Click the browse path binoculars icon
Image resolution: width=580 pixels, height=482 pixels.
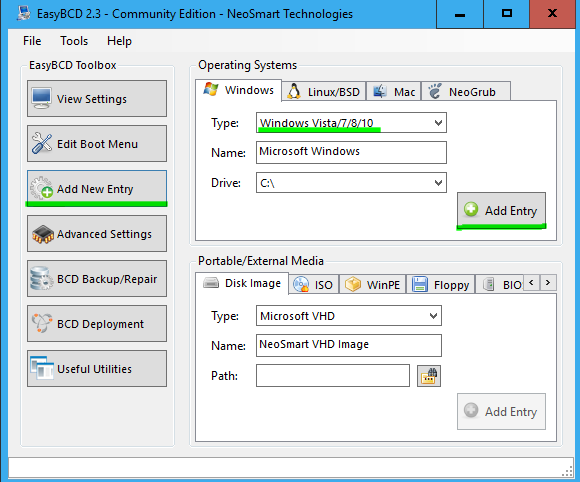pos(429,376)
